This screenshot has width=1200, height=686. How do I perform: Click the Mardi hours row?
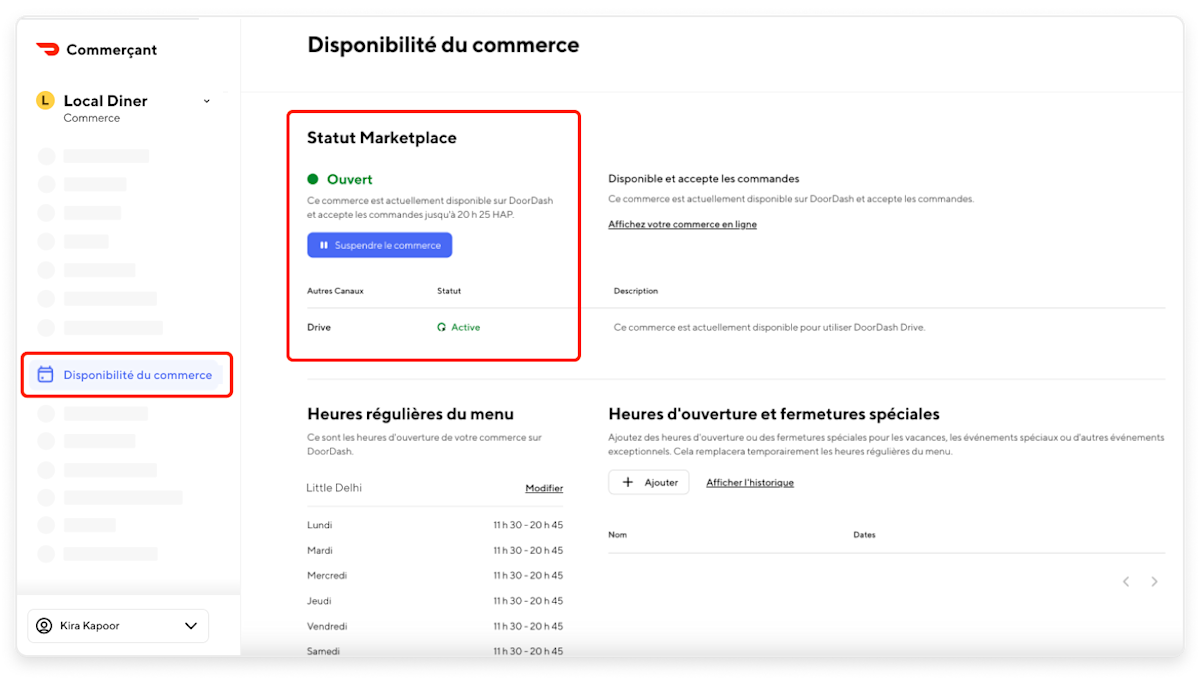pyautogui.click(x=435, y=550)
